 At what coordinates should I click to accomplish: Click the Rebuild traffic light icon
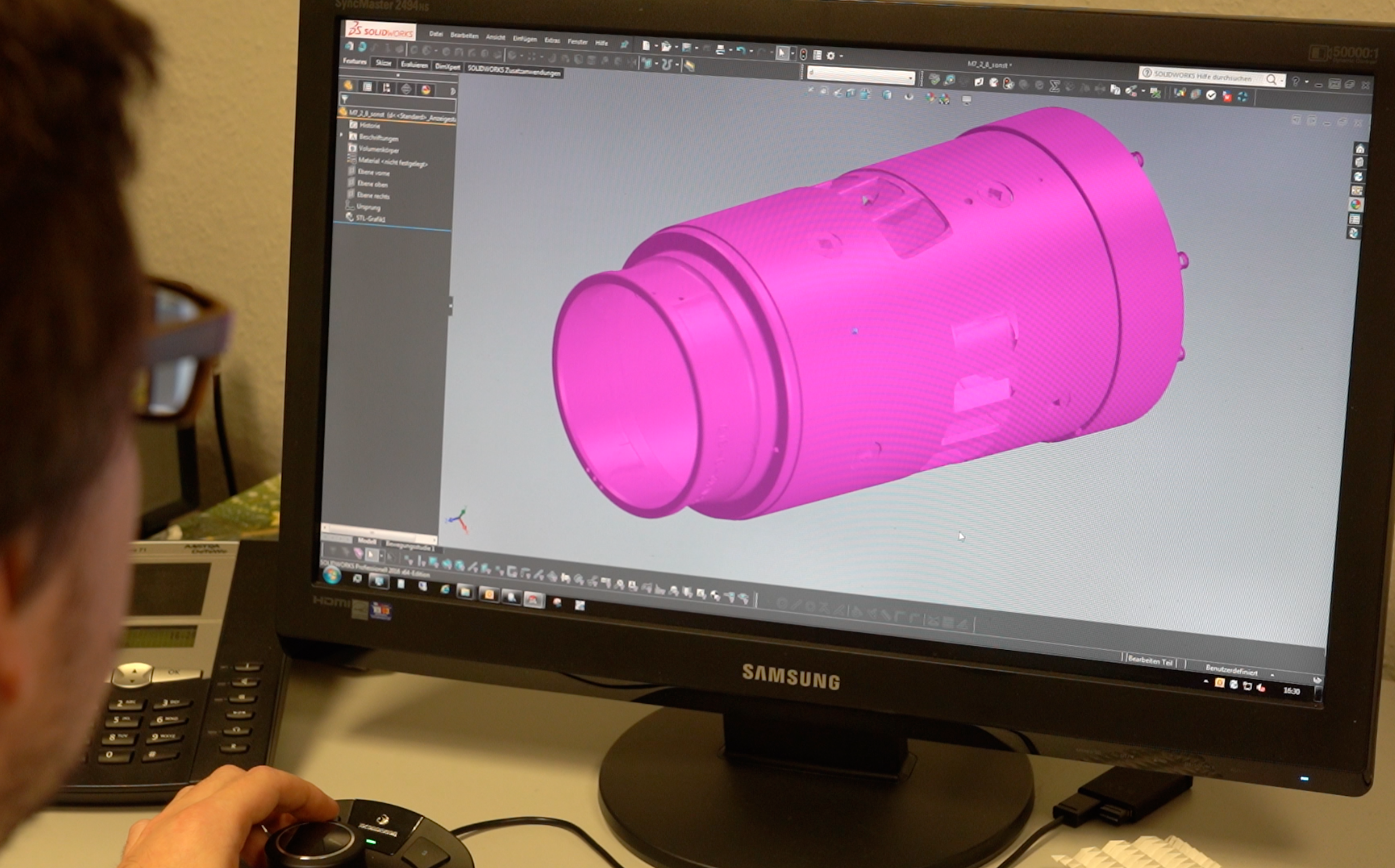803,54
